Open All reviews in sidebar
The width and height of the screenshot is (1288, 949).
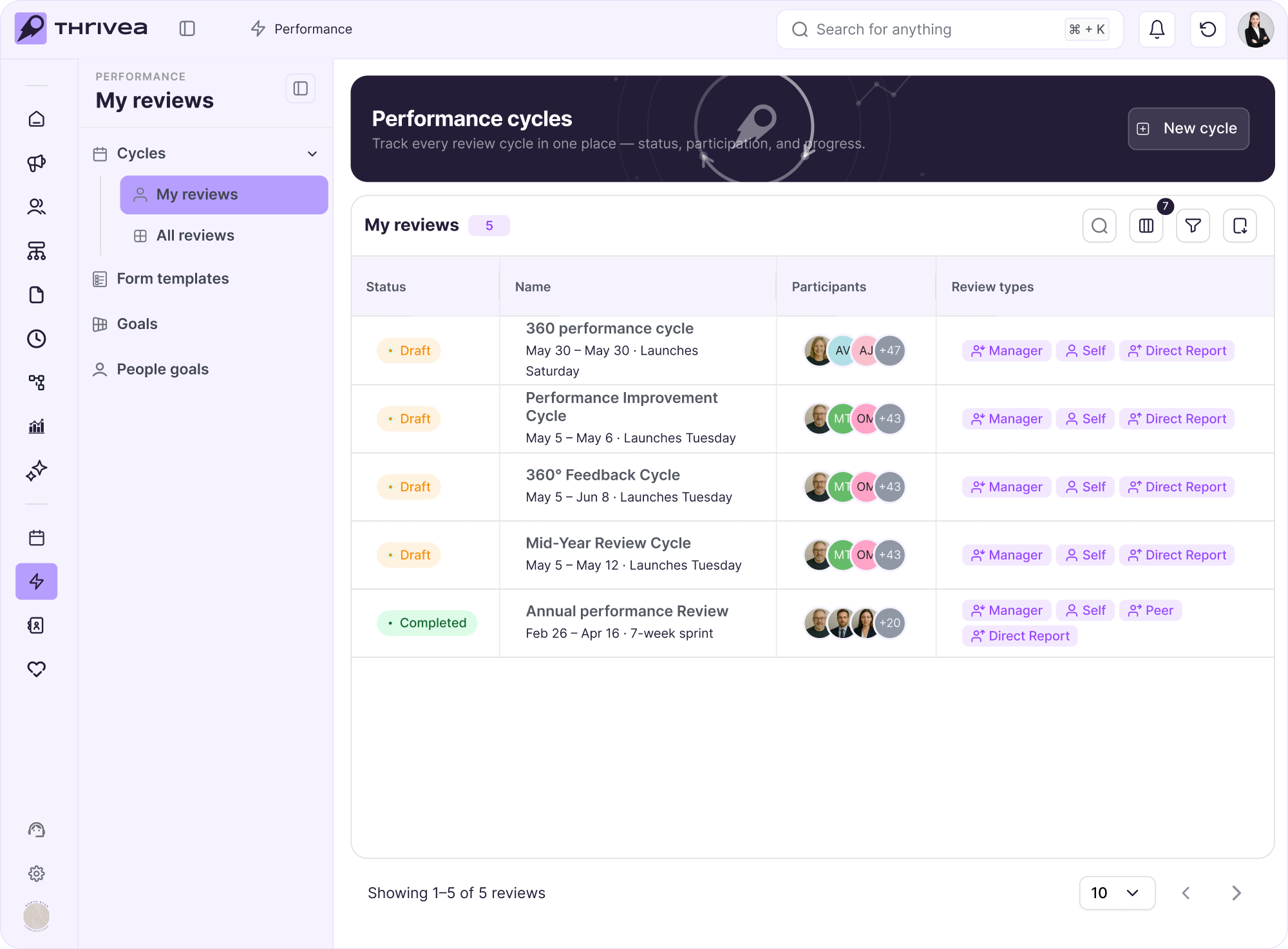195,236
